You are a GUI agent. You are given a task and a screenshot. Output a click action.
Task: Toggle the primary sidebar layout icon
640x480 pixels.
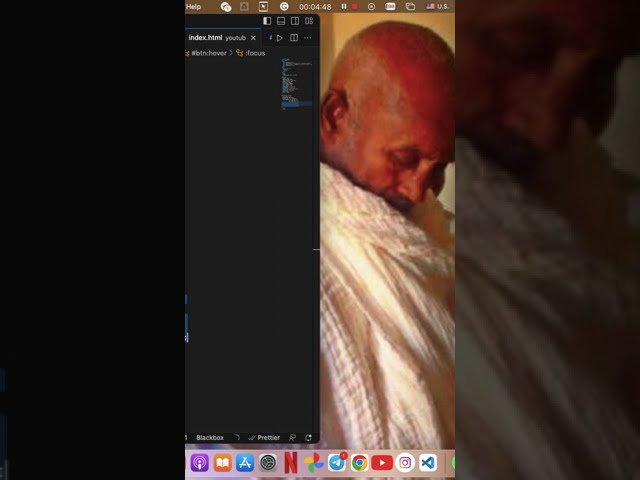pos(267,21)
